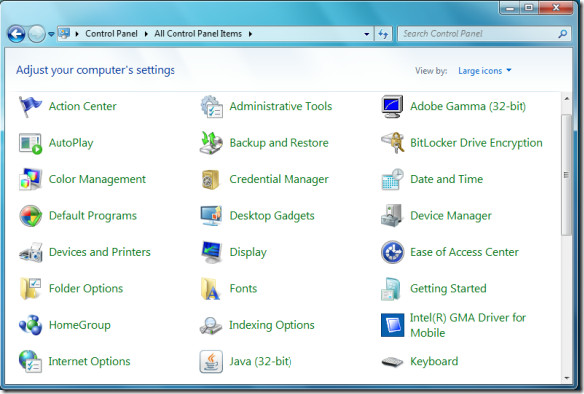Click the scrollbar up arrow

(x=566, y=99)
